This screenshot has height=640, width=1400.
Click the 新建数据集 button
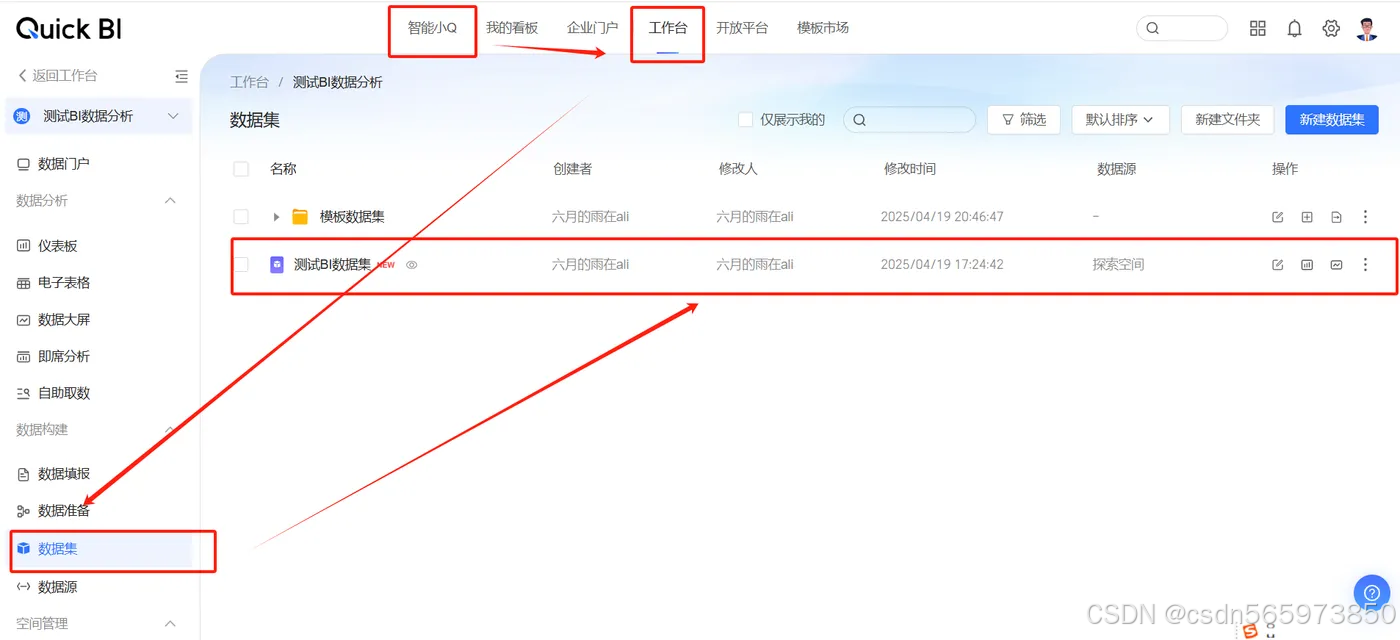1331,119
